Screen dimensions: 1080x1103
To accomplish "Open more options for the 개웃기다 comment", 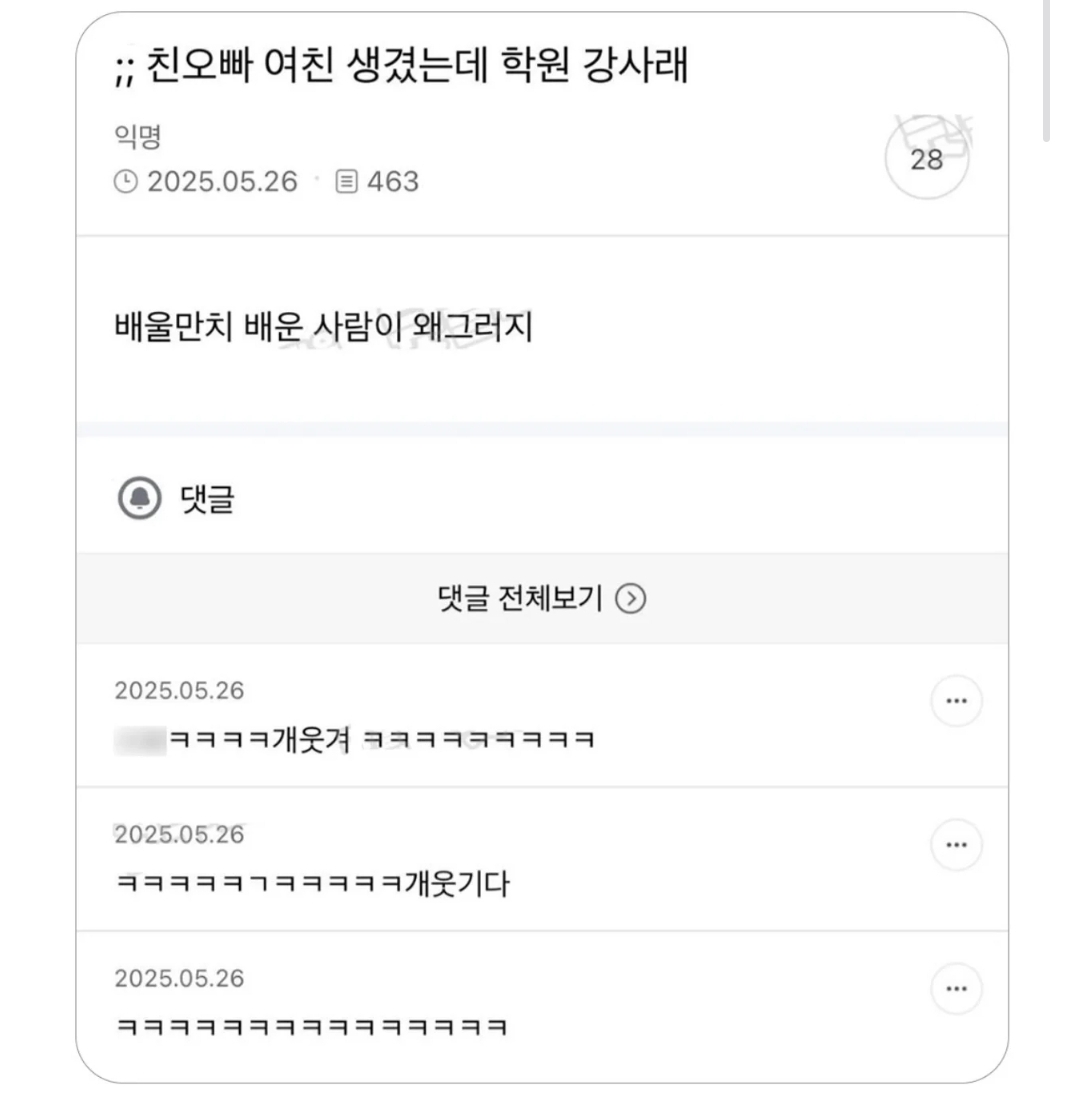I will click(x=956, y=845).
